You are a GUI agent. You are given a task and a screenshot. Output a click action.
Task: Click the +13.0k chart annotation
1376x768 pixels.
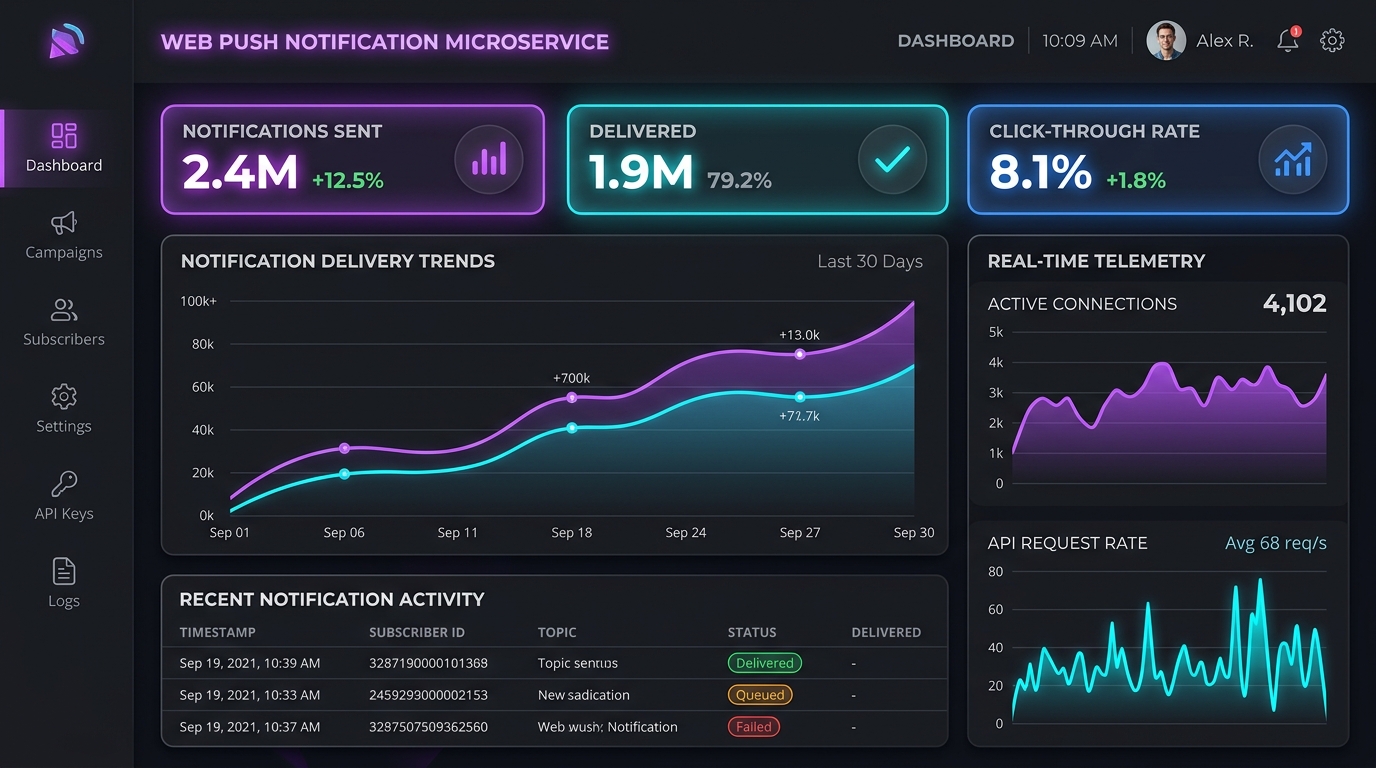pos(800,335)
